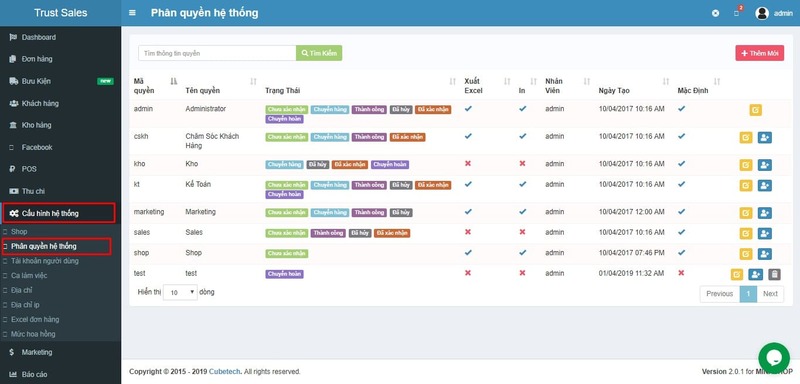Assign users to the kho role

click(x=764, y=165)
